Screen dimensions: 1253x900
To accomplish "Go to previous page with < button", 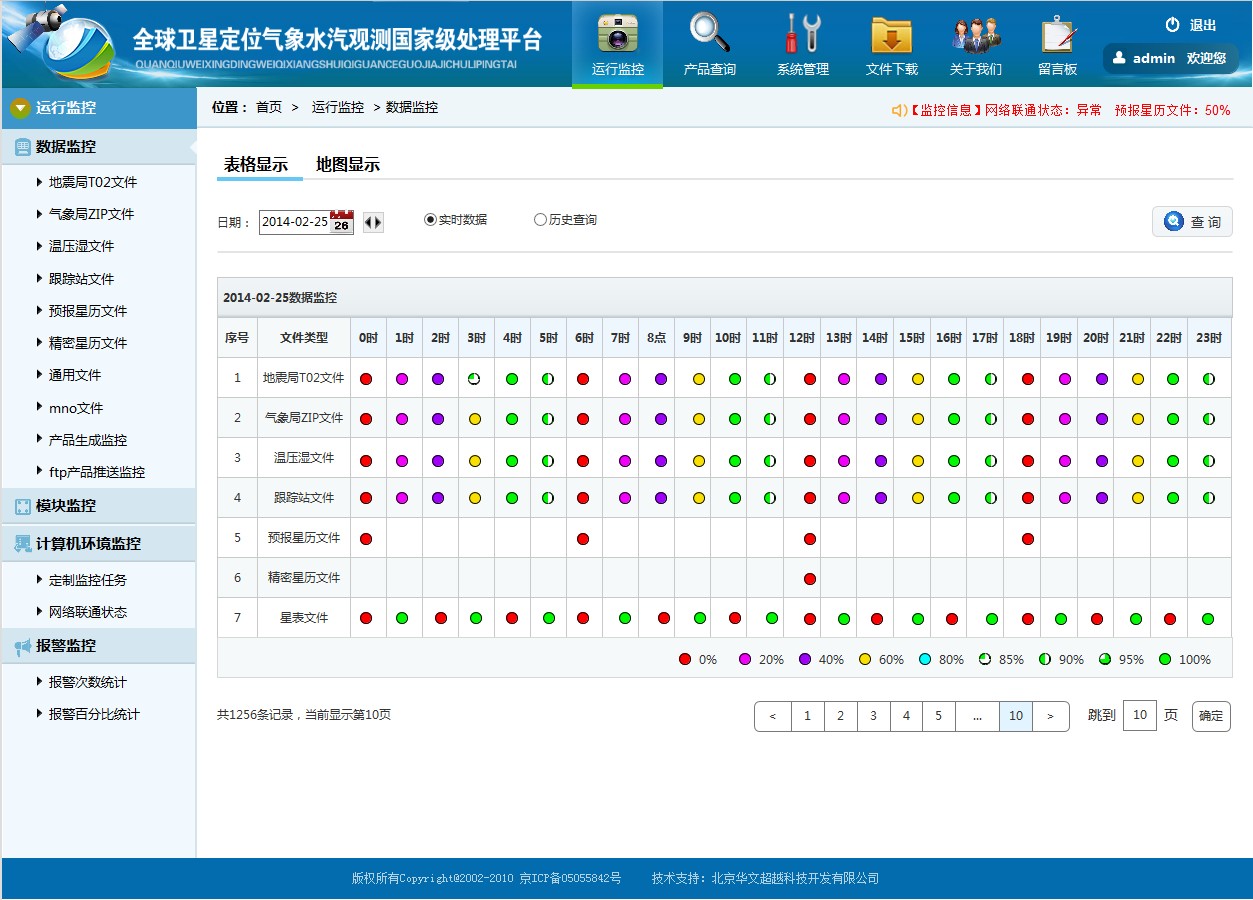I will coord(773,717).
